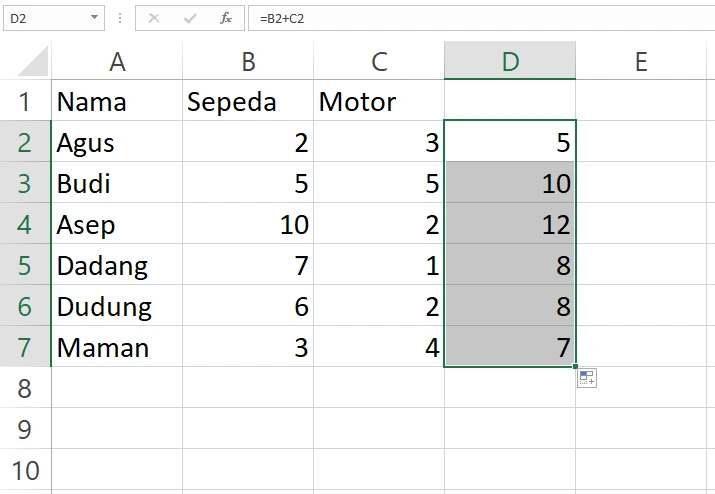The image size is (715, 494).
Task: Click the cell containing Nama
Action: 117,101
